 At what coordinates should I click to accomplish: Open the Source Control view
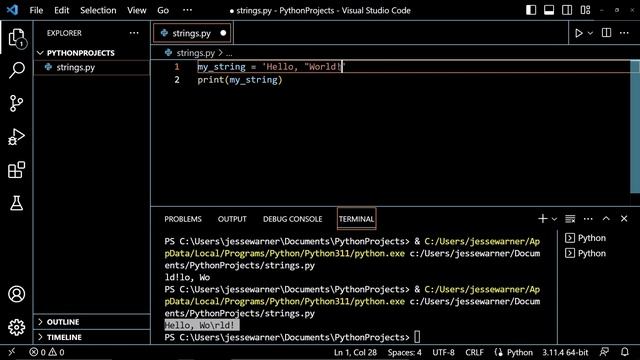point(16,103)
